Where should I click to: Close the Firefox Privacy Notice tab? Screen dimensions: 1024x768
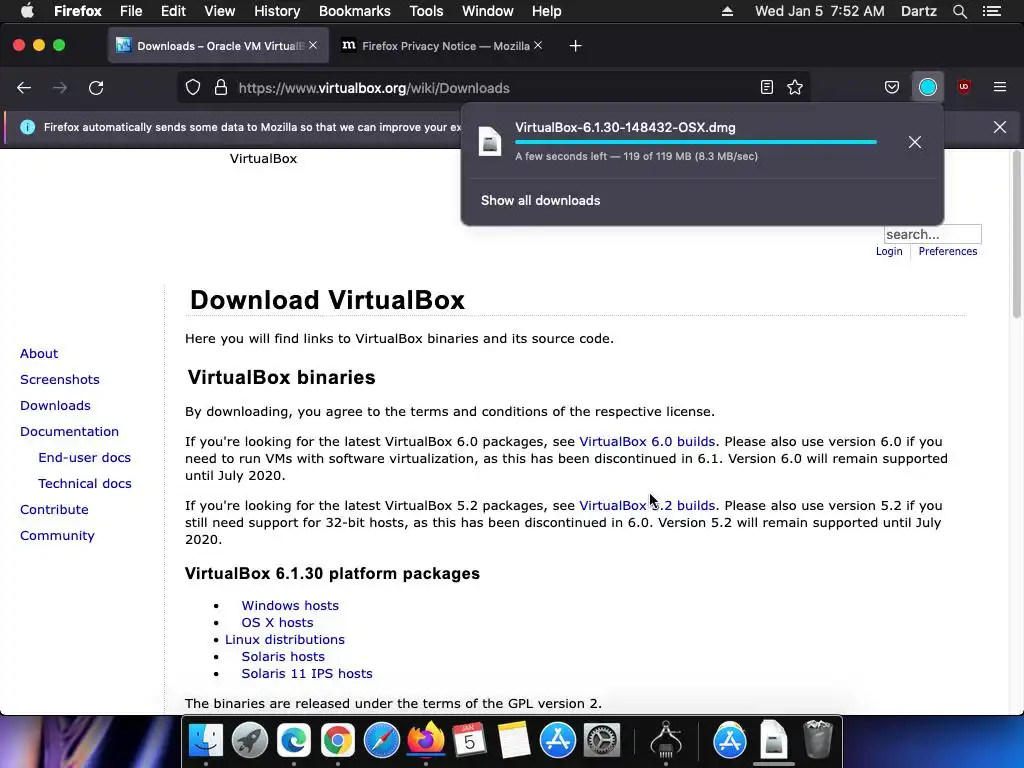[x=538, y=45]
